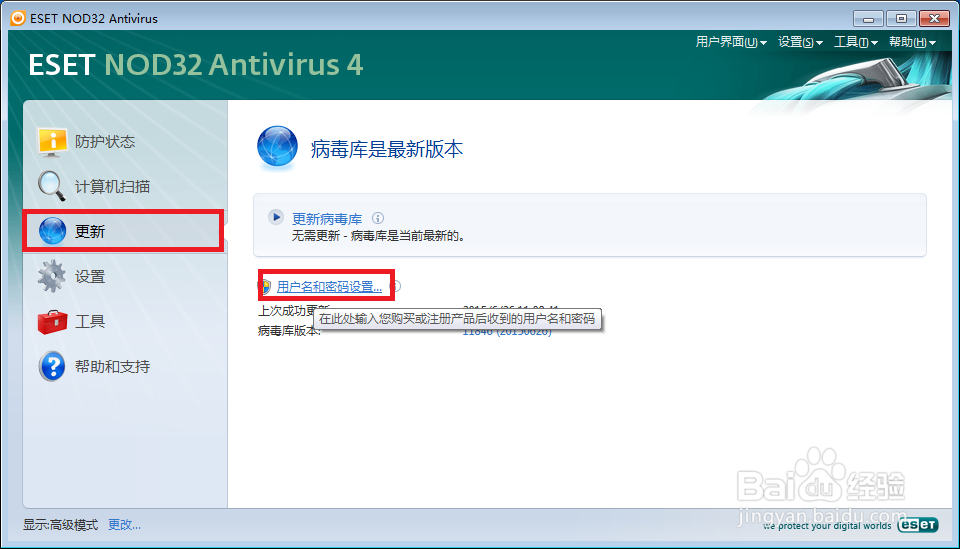Click info icon next to 更新病毒库
960x549 pixels.
(x=378, y=218)
